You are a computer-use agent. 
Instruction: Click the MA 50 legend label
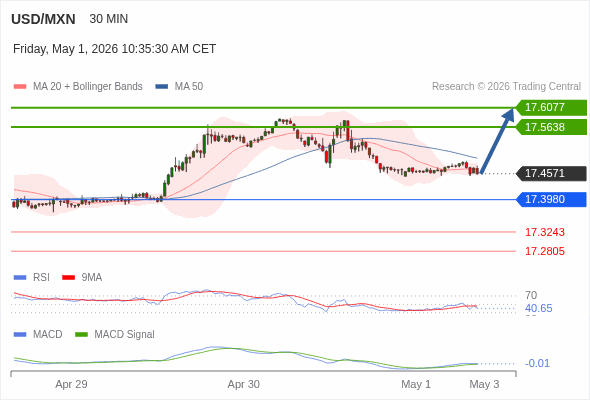tap(189, 87)
